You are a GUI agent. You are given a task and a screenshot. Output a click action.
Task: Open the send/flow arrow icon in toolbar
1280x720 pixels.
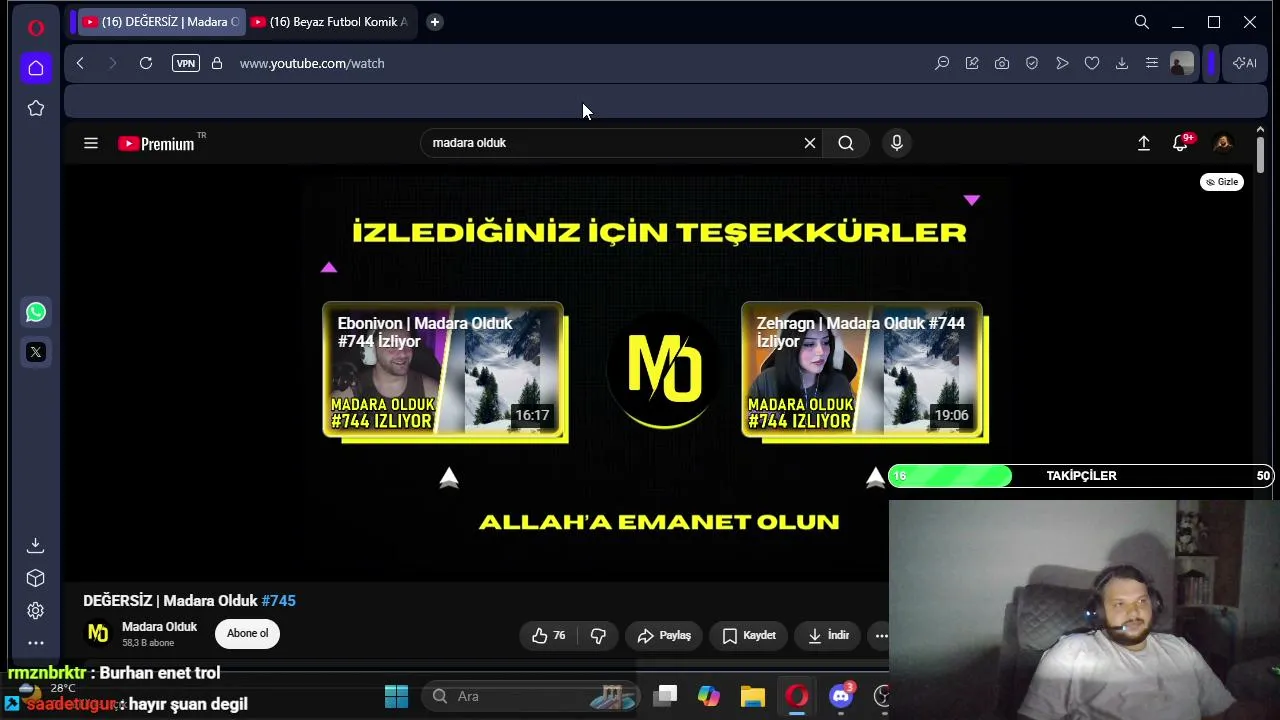coord(1062,63)
